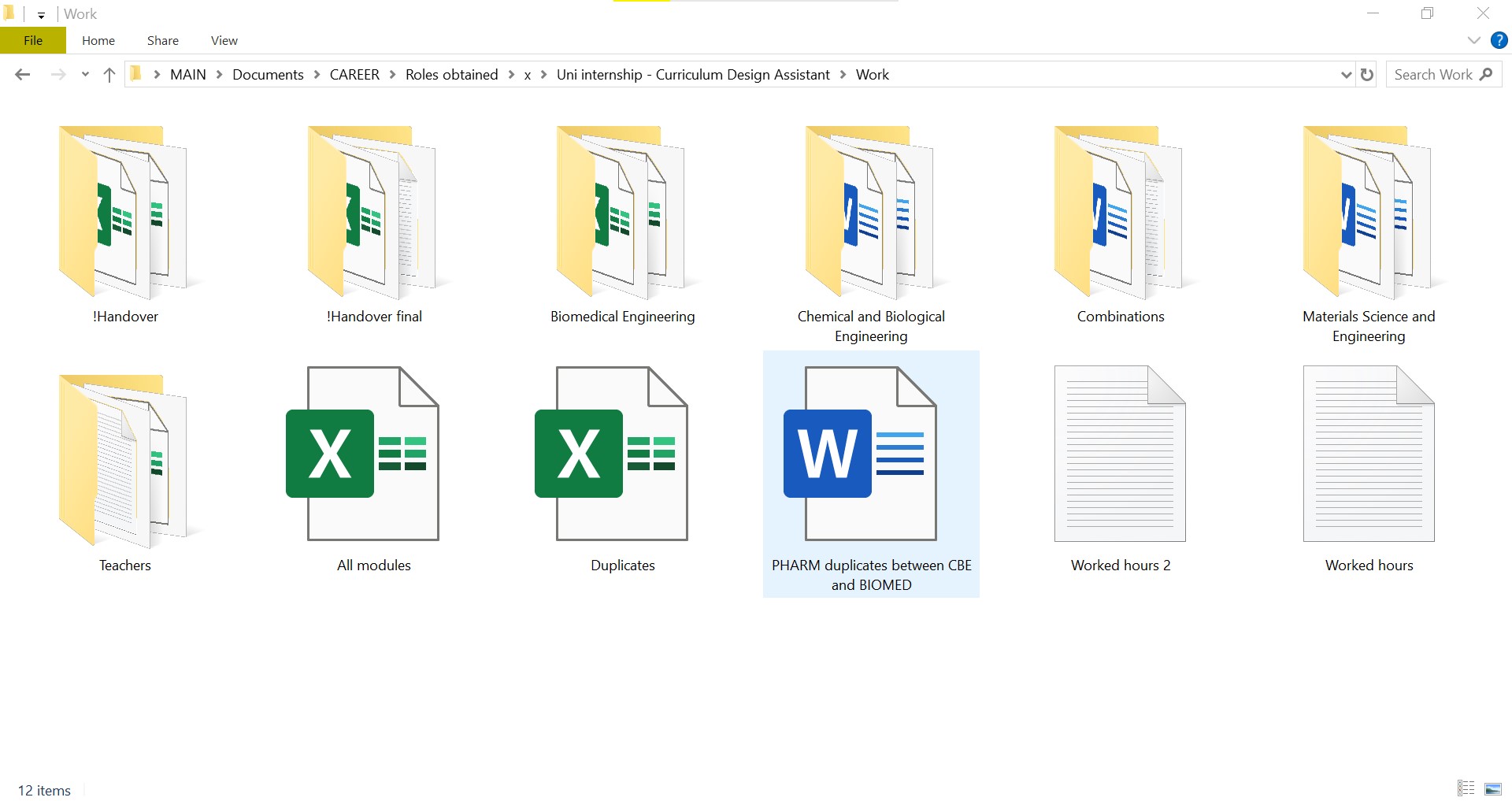Select the All modules Excel file
This screenshot has width=1512, height=801.
click(x=363, y=454)
